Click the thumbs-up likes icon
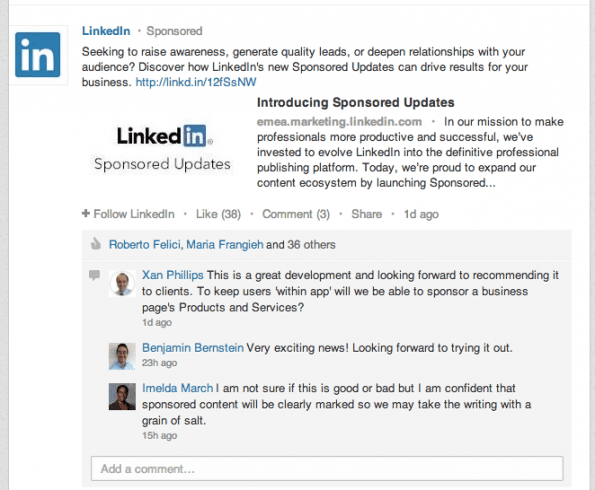The height and width of the screenshot is (490, 595). coord(96,244)
